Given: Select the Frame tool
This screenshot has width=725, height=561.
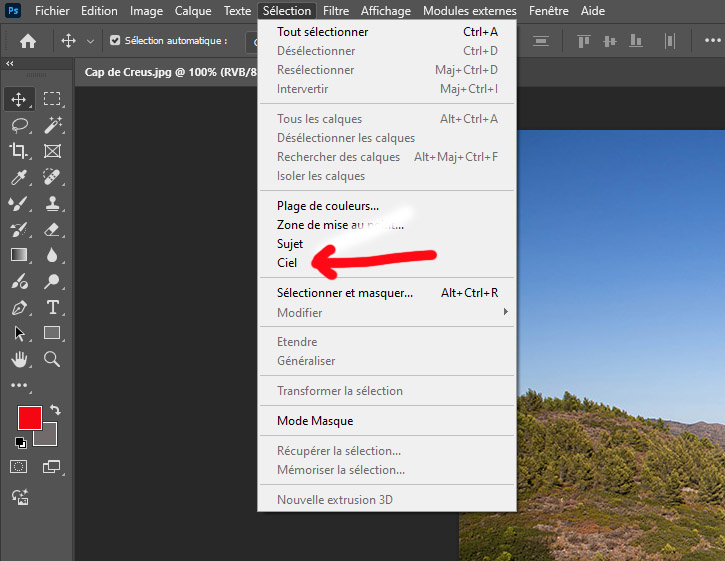Looking at the screenshot, I should click(52, 151).
